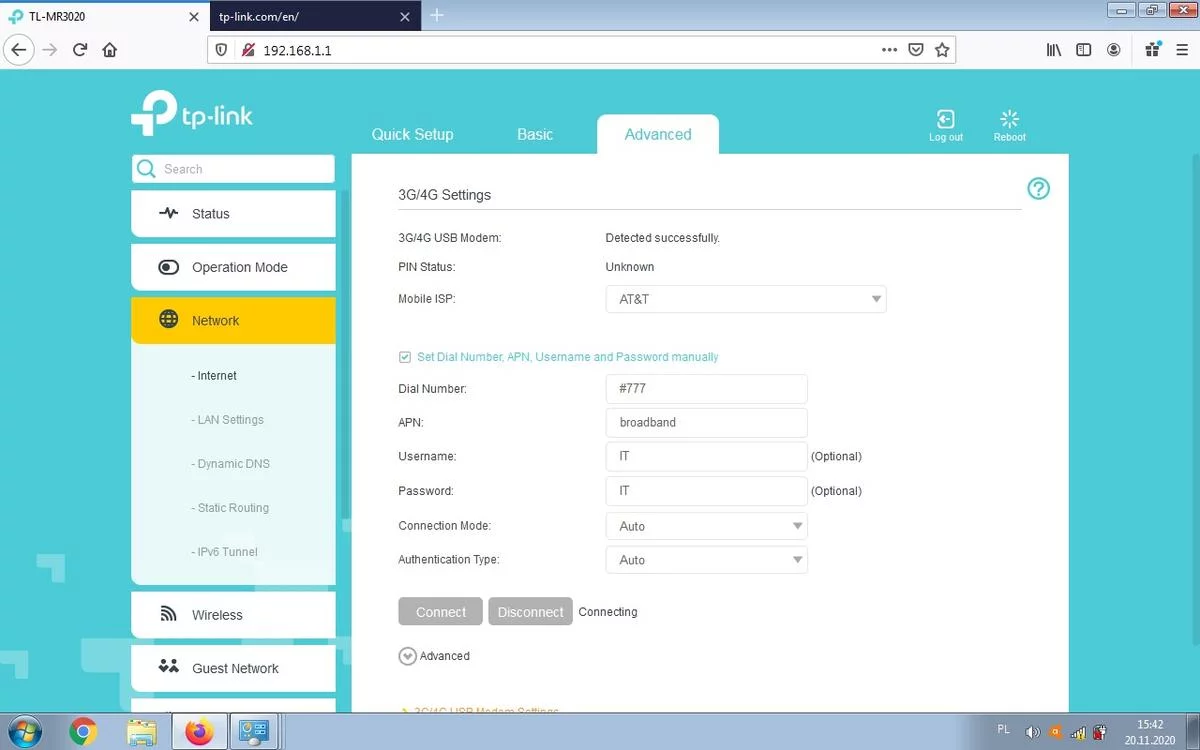
Task: Select Internet submenu entry
Action: [x=214, y=376]
